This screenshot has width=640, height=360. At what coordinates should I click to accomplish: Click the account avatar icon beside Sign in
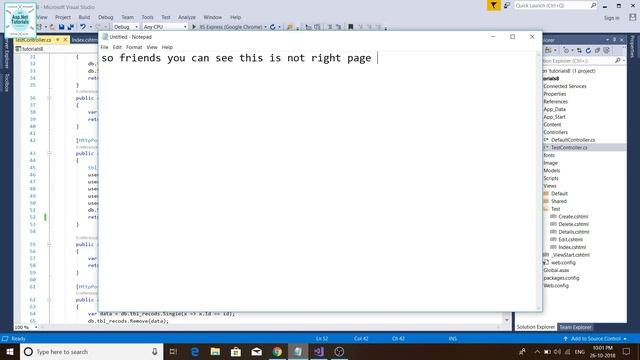point(633,17)
